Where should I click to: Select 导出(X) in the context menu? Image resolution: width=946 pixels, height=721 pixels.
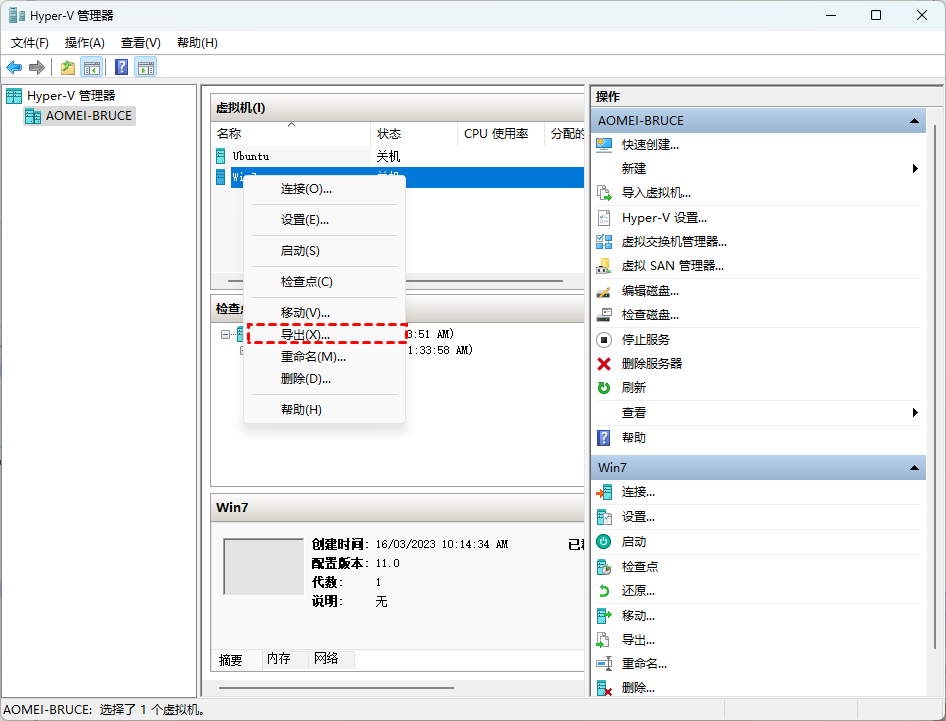coord(305,334)
